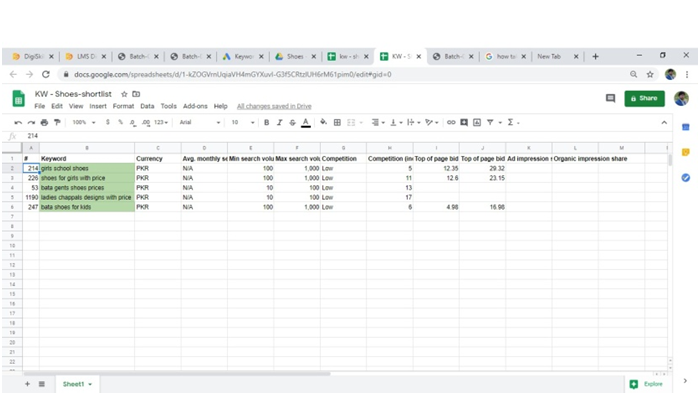Open the Google Sheets home icon
Screen dimensions: 700x395
tap(18, 99)
